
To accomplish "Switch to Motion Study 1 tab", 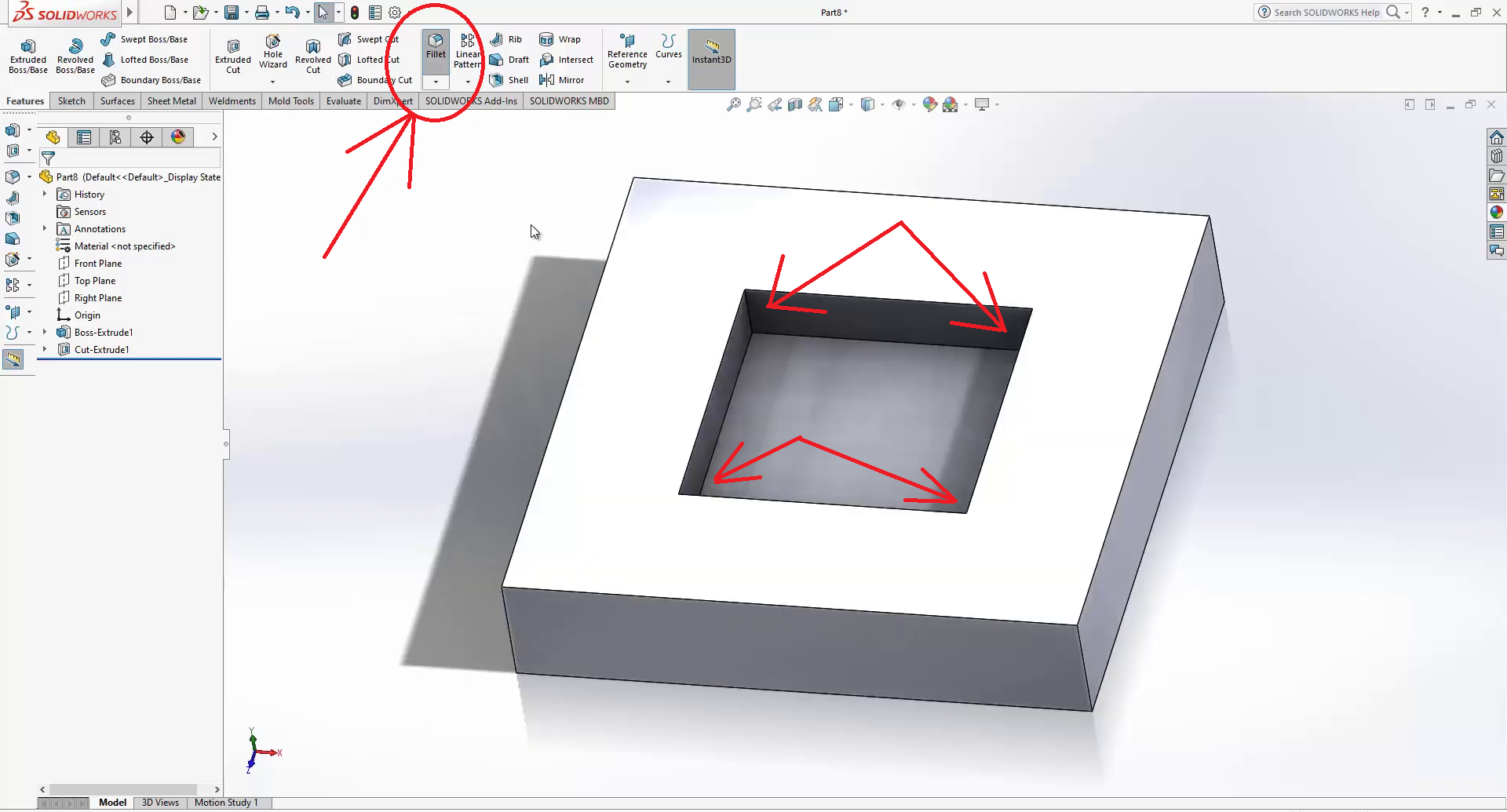I will 226,803.
